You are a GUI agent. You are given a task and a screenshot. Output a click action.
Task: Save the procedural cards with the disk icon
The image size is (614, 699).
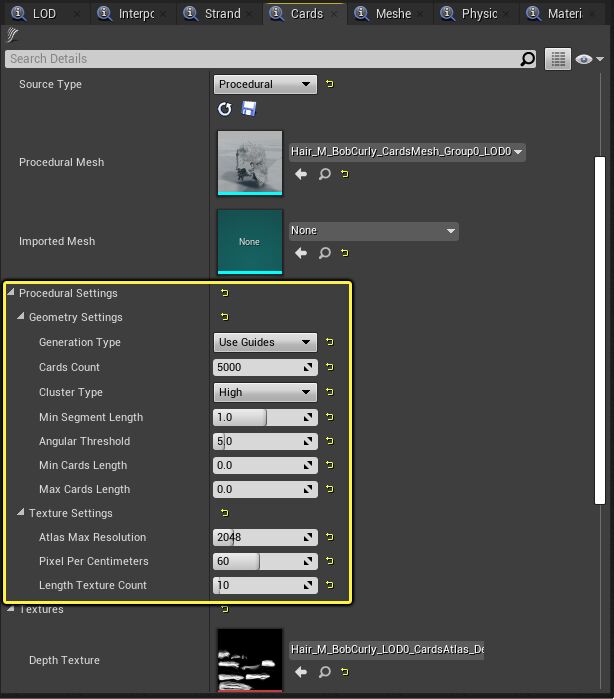(x=249, y=109)
